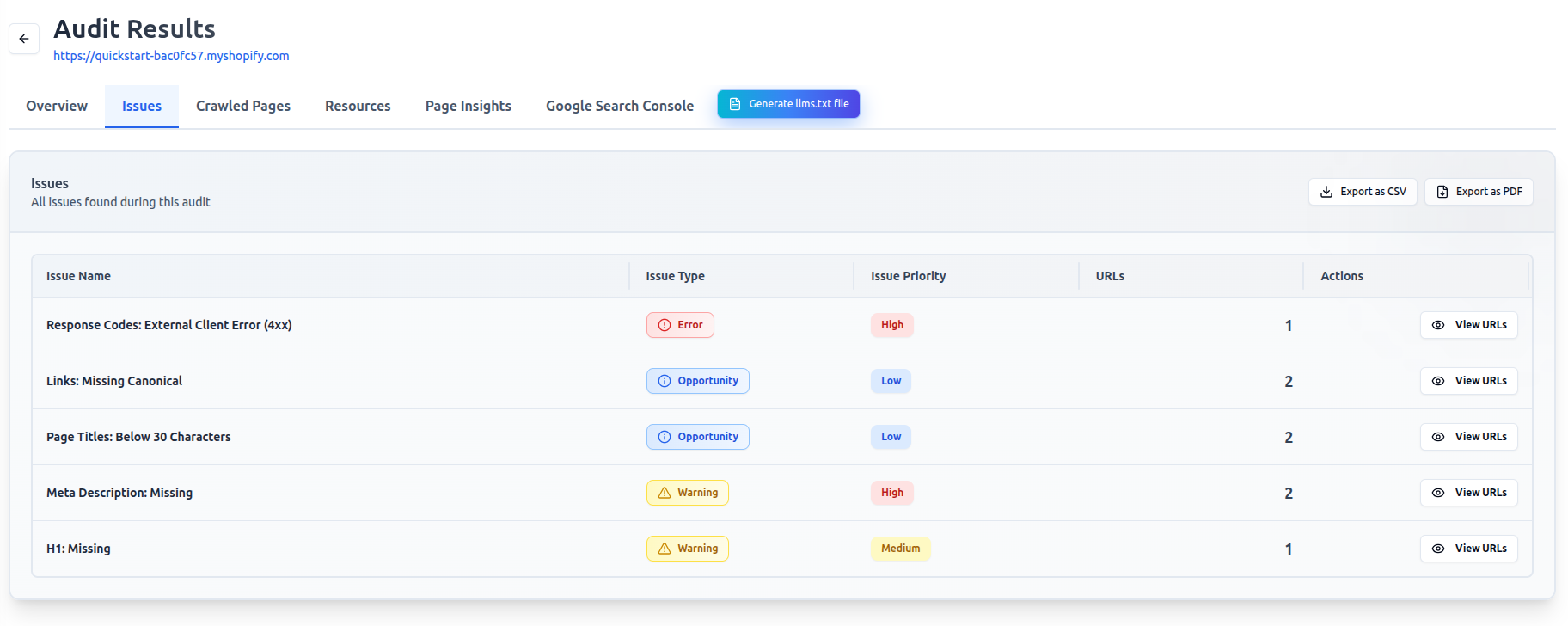Click the PDF file icon on Export as PDF
Screen dimensions: 1568x626
pos(1442,192)
